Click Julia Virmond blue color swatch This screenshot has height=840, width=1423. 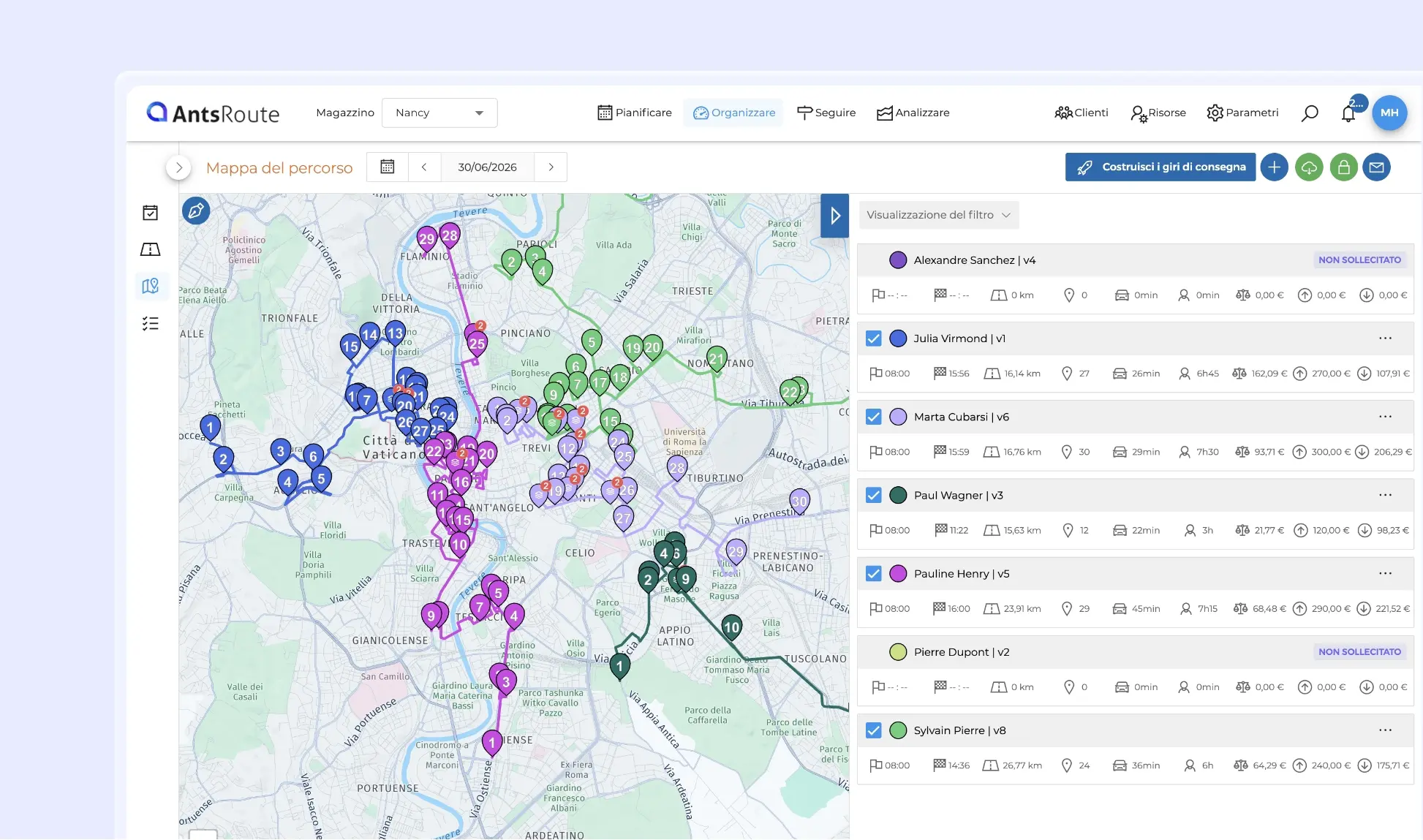[898, 338]
